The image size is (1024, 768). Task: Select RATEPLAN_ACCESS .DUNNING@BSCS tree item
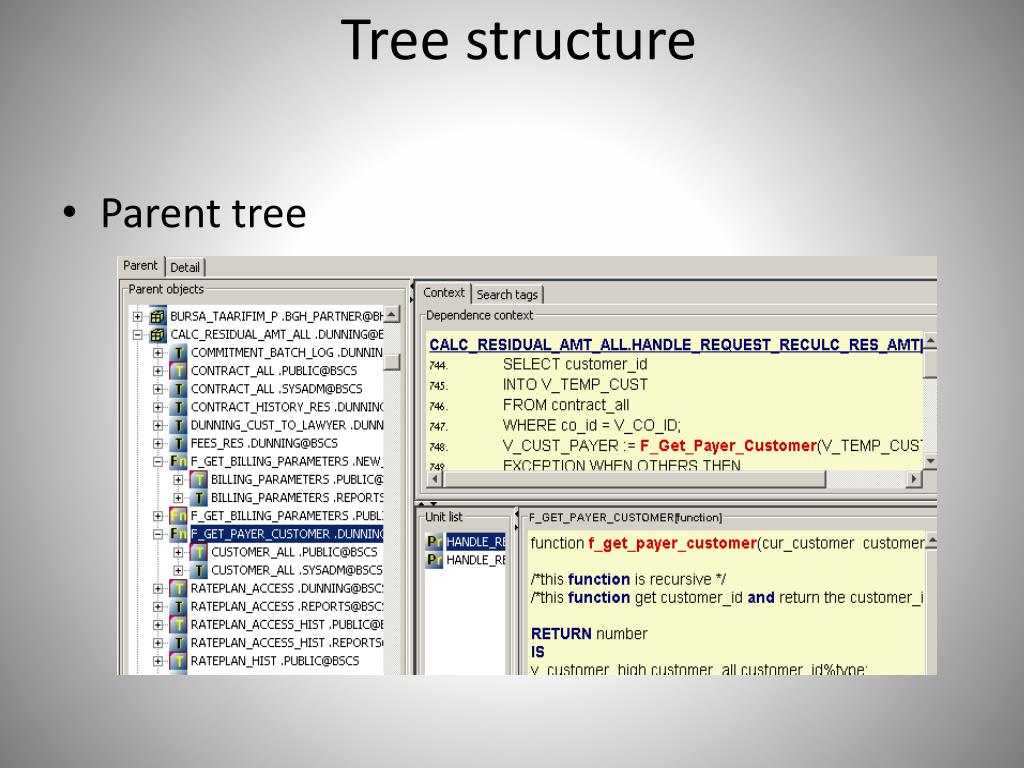pyautogui.click(x=286, y=588)
